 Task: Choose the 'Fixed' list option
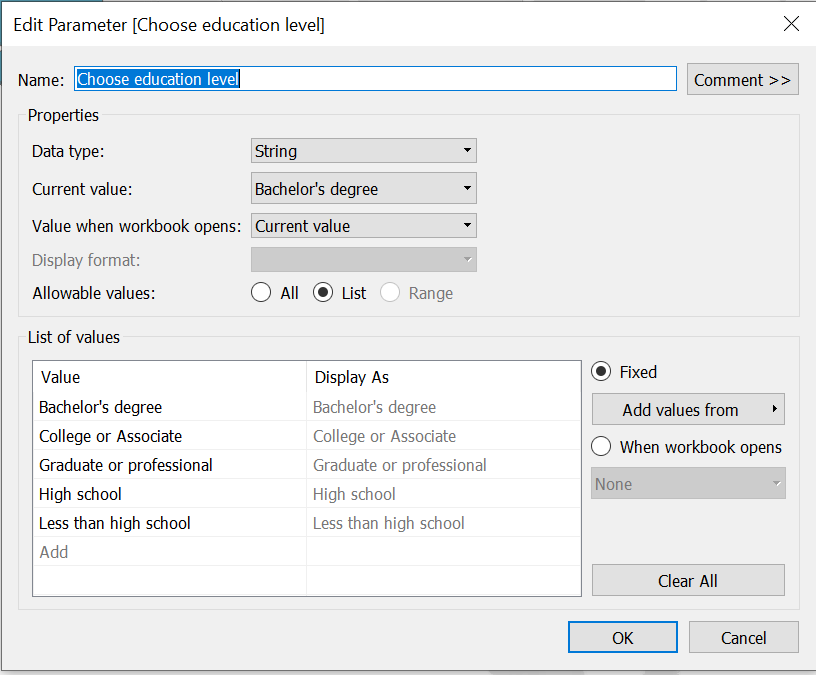coord(601,371)
